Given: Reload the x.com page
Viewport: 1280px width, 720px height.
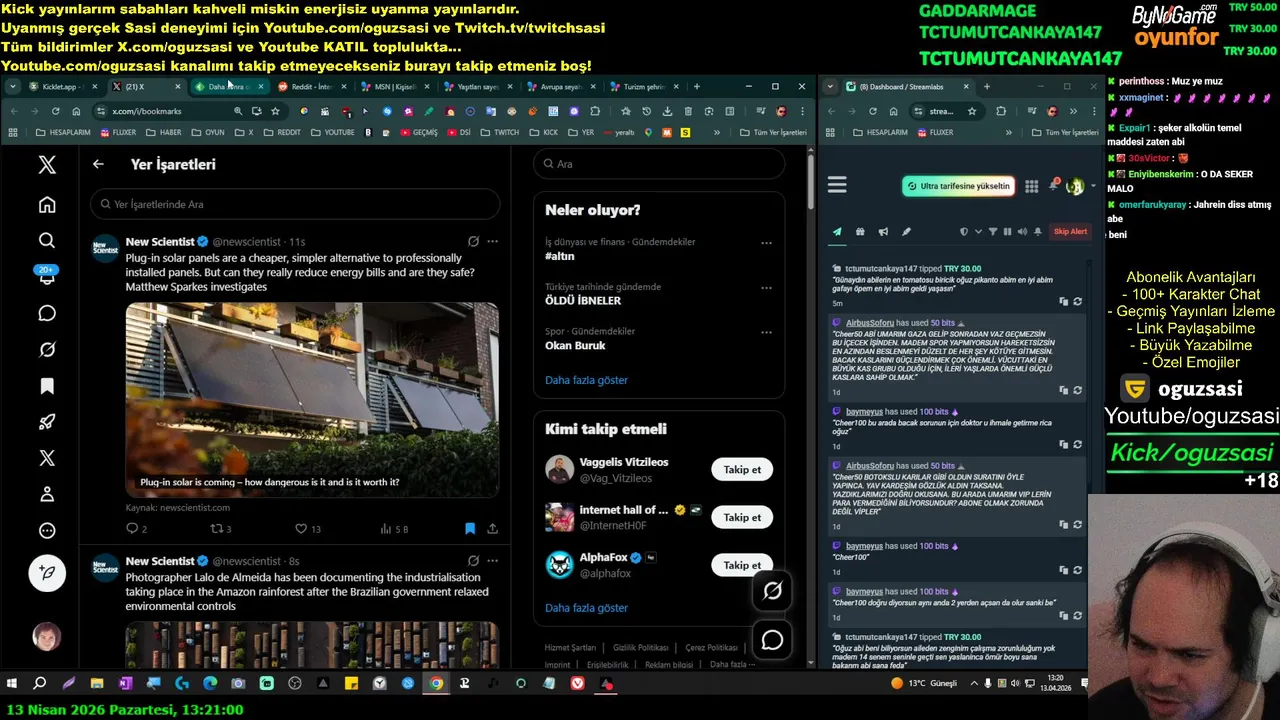Looking at the screenshot, I should [56, 111].
